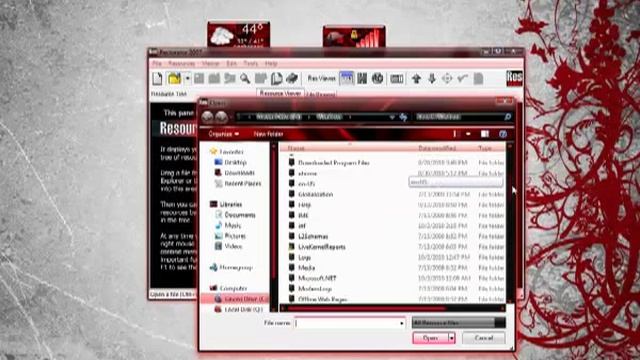Select Libraries in the navigation pane

click(231, 204)
